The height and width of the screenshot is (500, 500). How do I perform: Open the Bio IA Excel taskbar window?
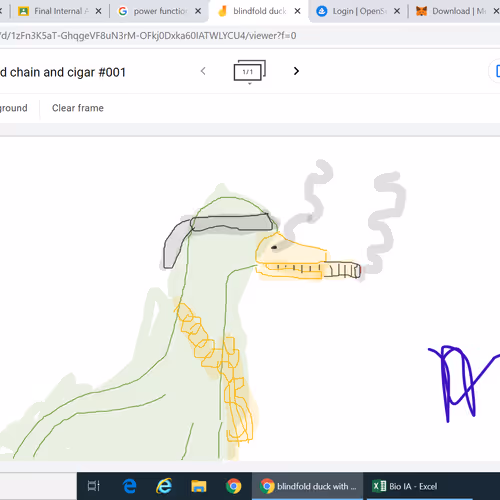[405, 486]
